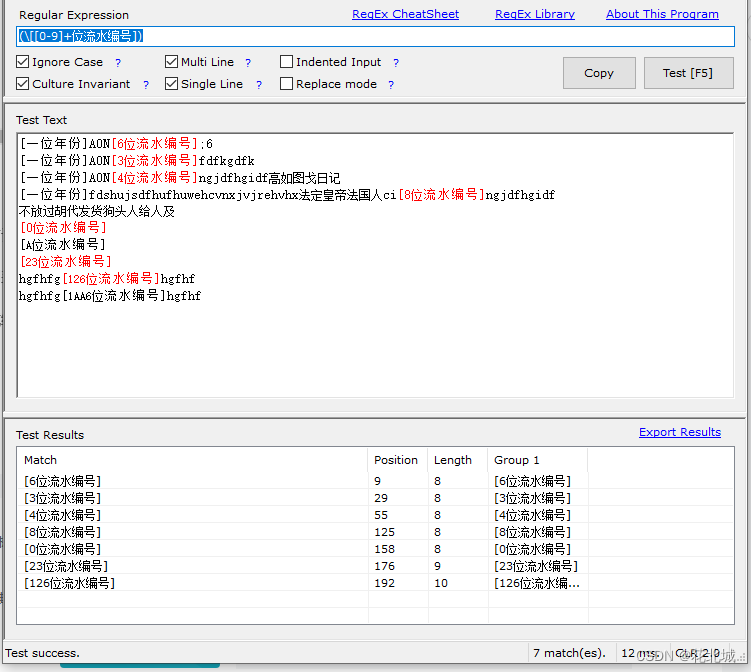Click into the Regular Expression input field
Screen dimensions: 751x672
pyautogui.click(x=375, y=36)
